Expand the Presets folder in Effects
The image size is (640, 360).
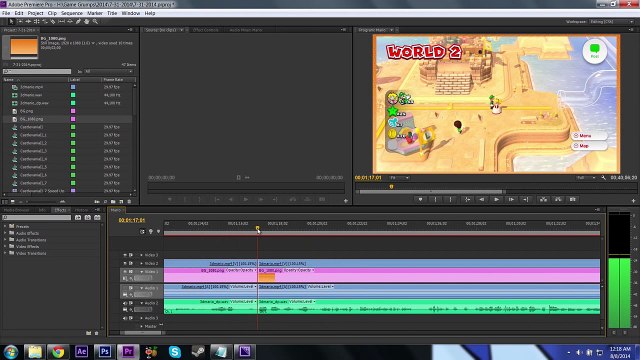[x=5, y=226]
